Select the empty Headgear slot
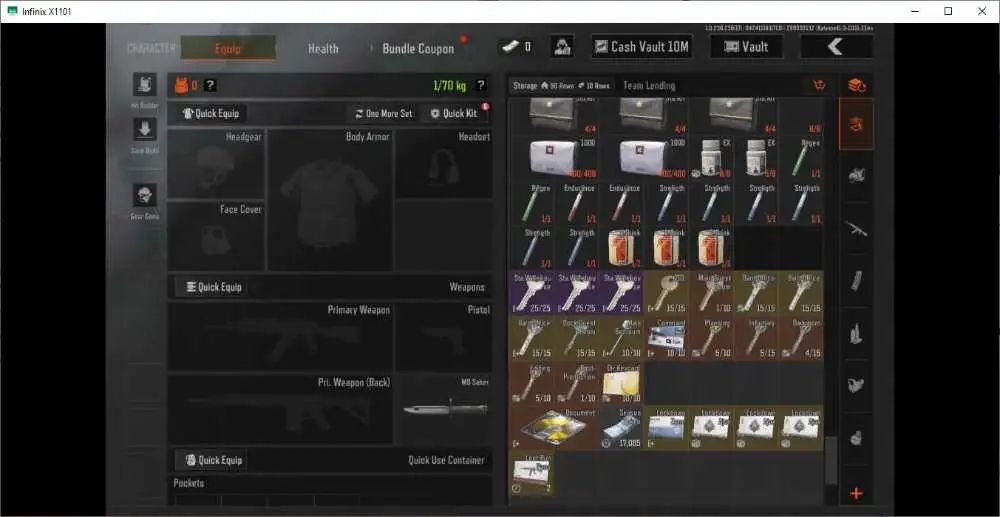Viewport: 1000px width, 517px height. pyautogui.click(x=216, y=164)
